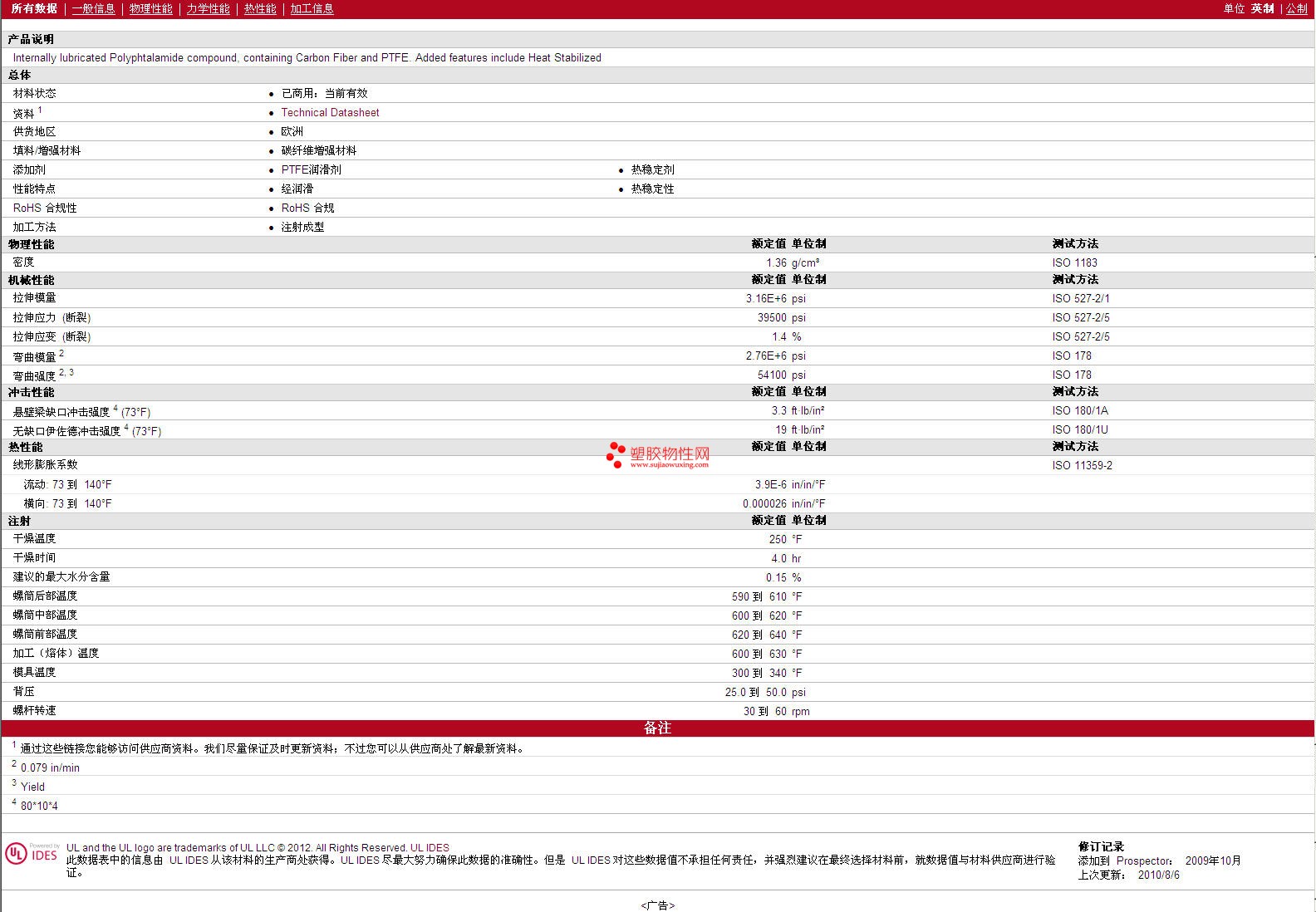Click the ISO 1183 test method for 密度
Image resolution: width=1316 pixels, height=912 pixels.
[1074, 263]
